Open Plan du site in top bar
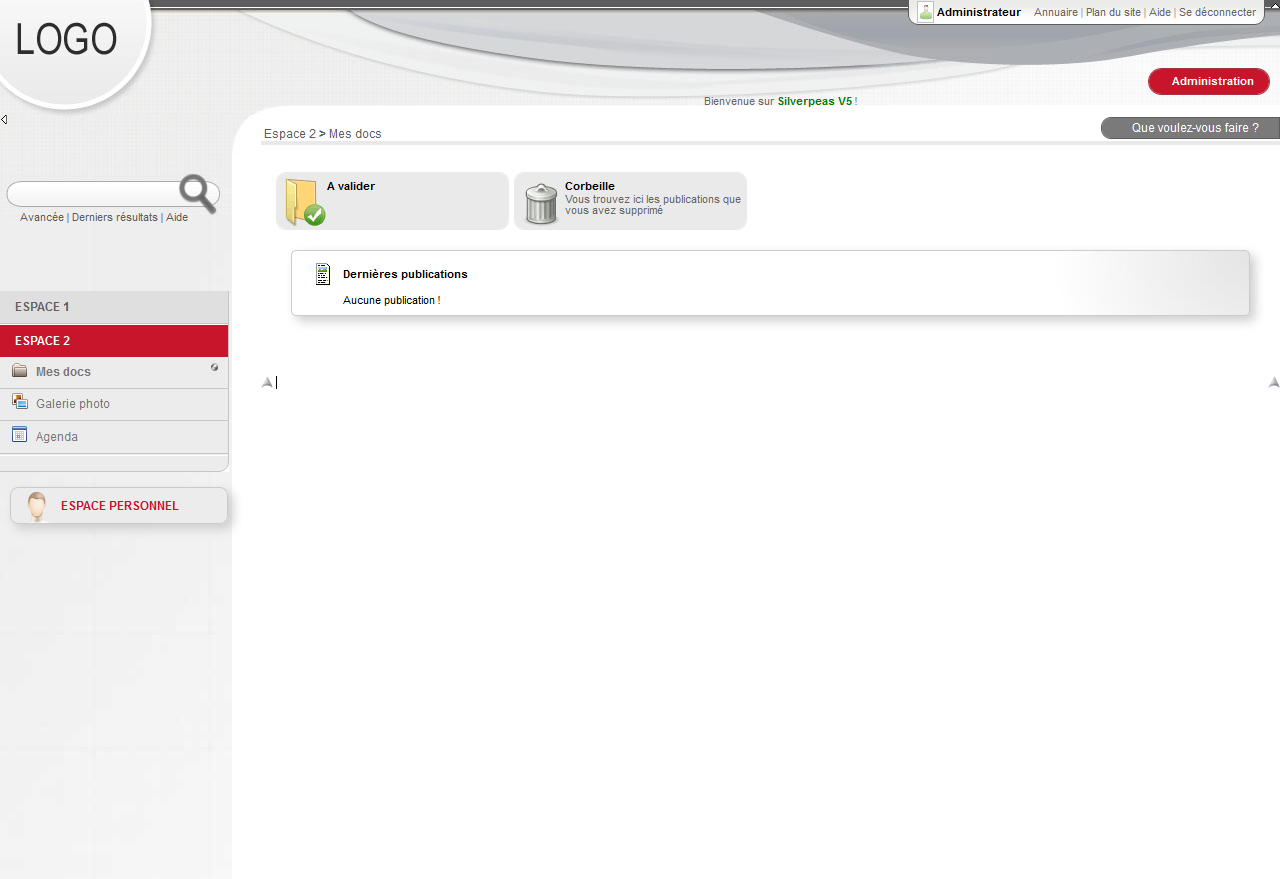 [x=1113, y=13]
